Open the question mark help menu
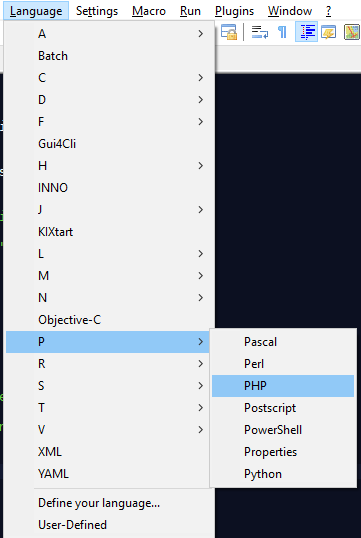The width and height of the screenshot is (361, 538). (328, 11)
